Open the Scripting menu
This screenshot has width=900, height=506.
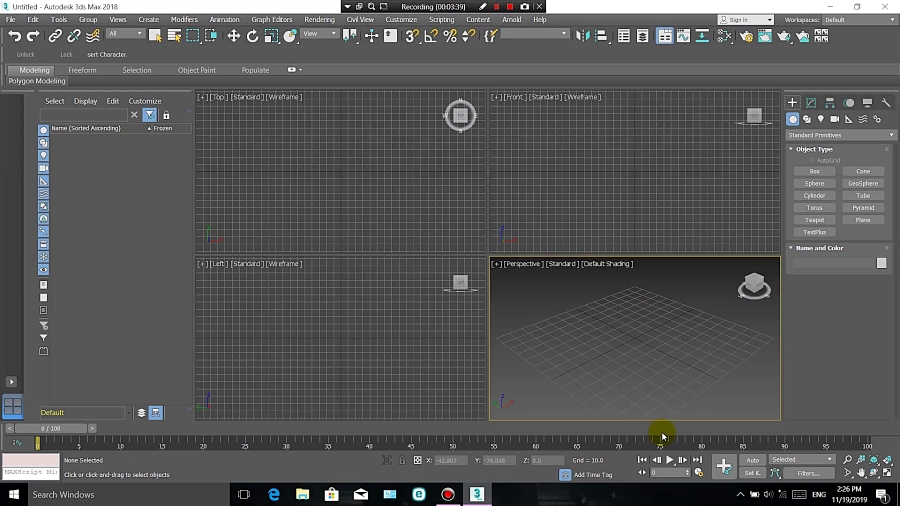click(441, 20)
